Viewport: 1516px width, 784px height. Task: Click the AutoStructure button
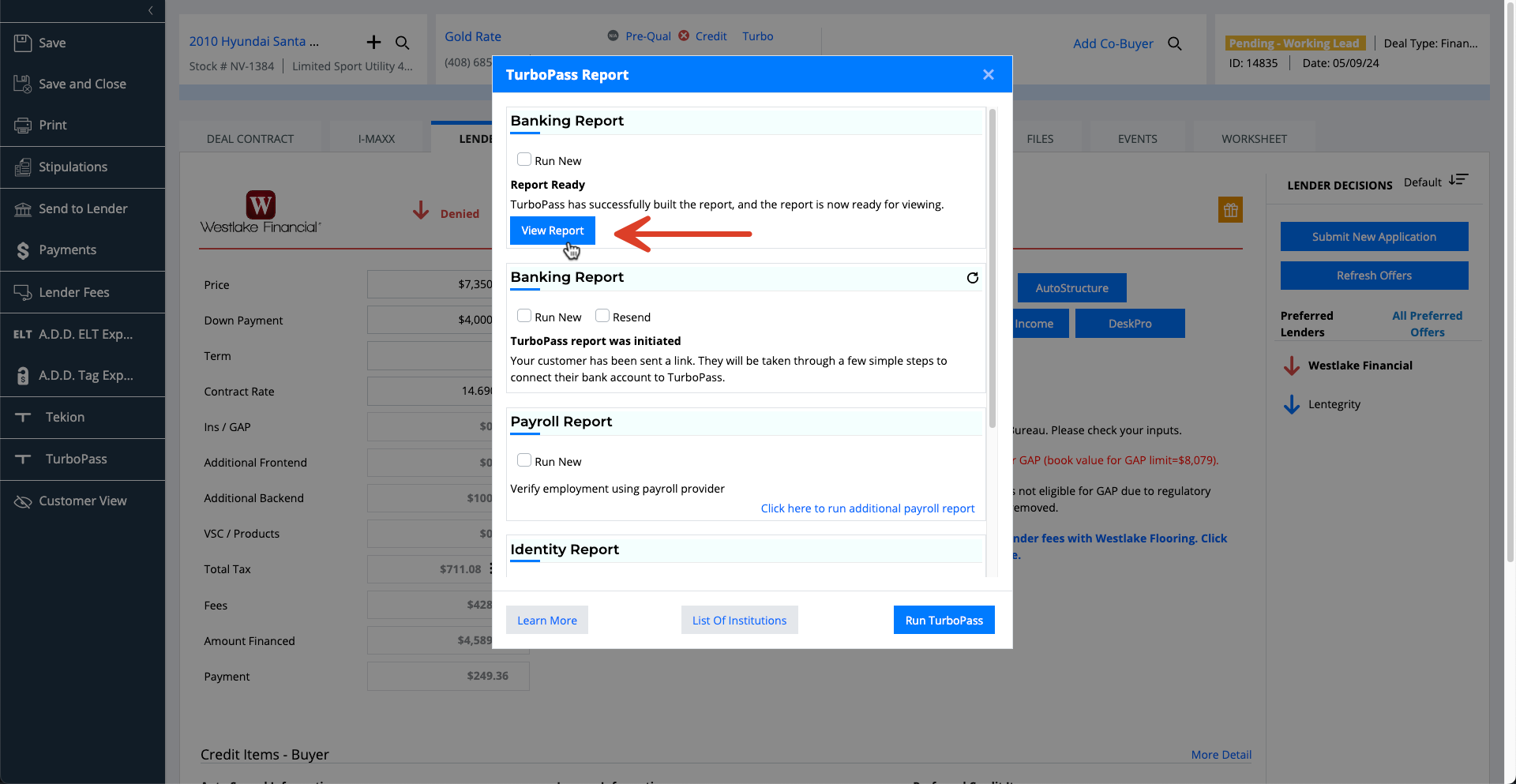[x=1072, y=288]
